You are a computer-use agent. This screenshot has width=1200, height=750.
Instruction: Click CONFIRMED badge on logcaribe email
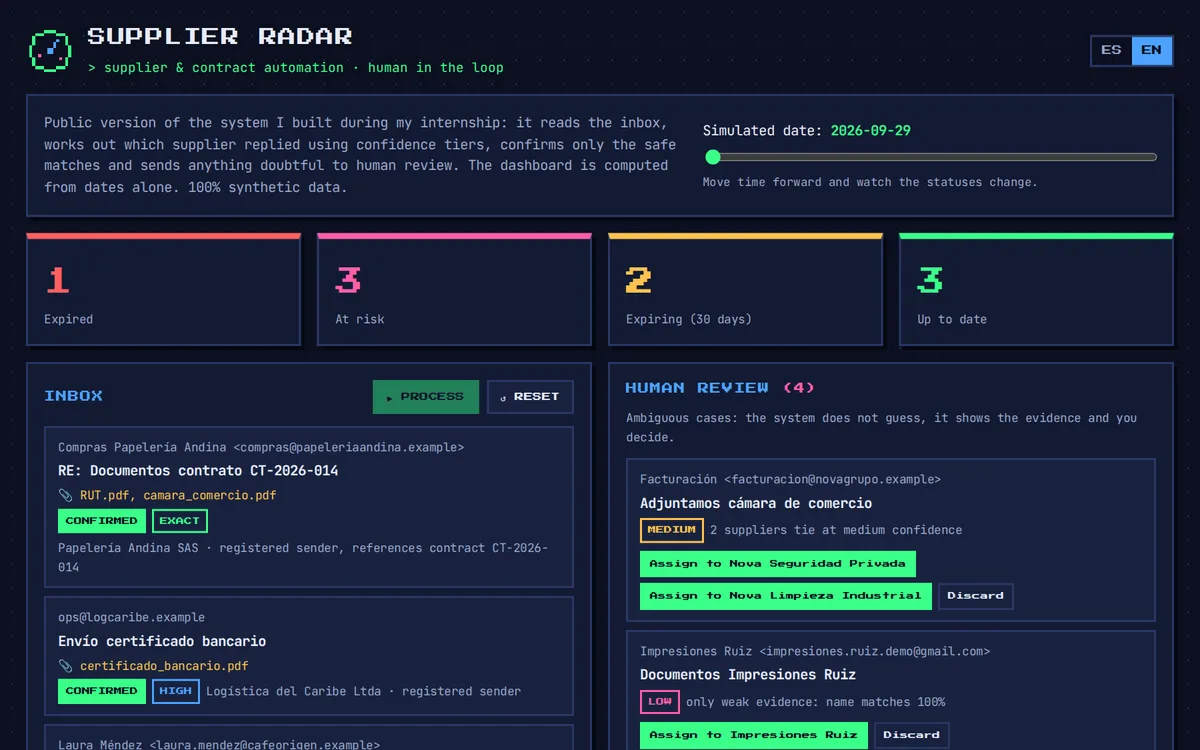102,691
